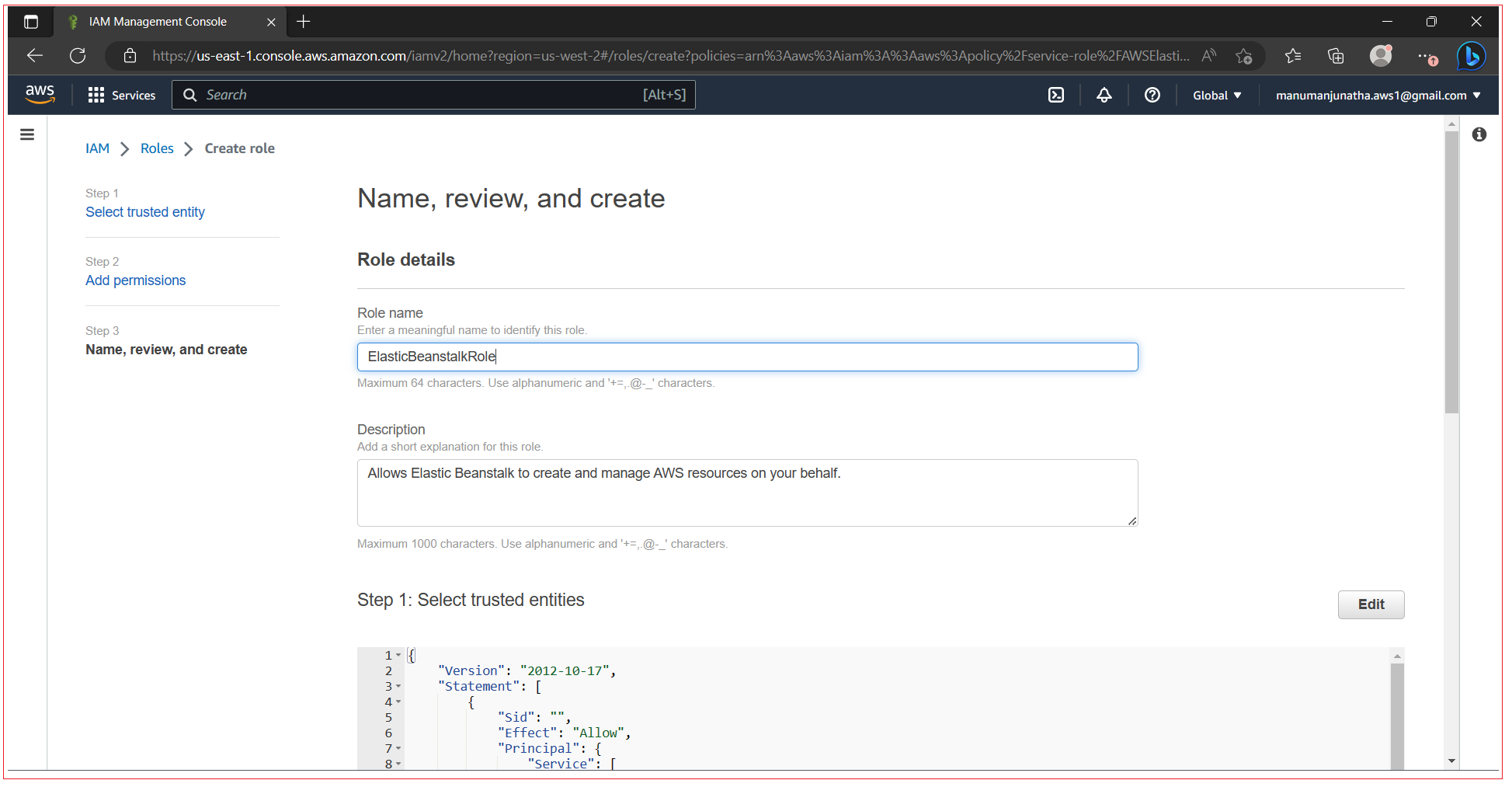This screenshot has height=787, width=1512.
Task: Click the Role name input field
Action: (x=748, y=357)
